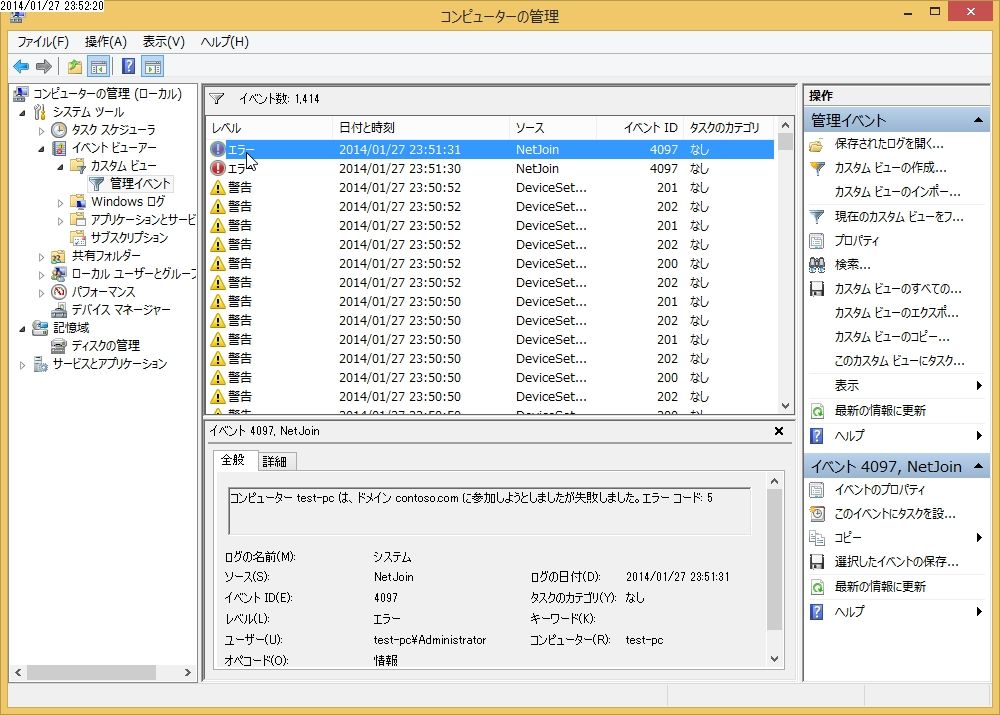This screenshot has width=1000, height=715.
Task: Click 現在のカスタム ビューをフ... filter action
Action: pyautogui.click(x=899, y=216)
